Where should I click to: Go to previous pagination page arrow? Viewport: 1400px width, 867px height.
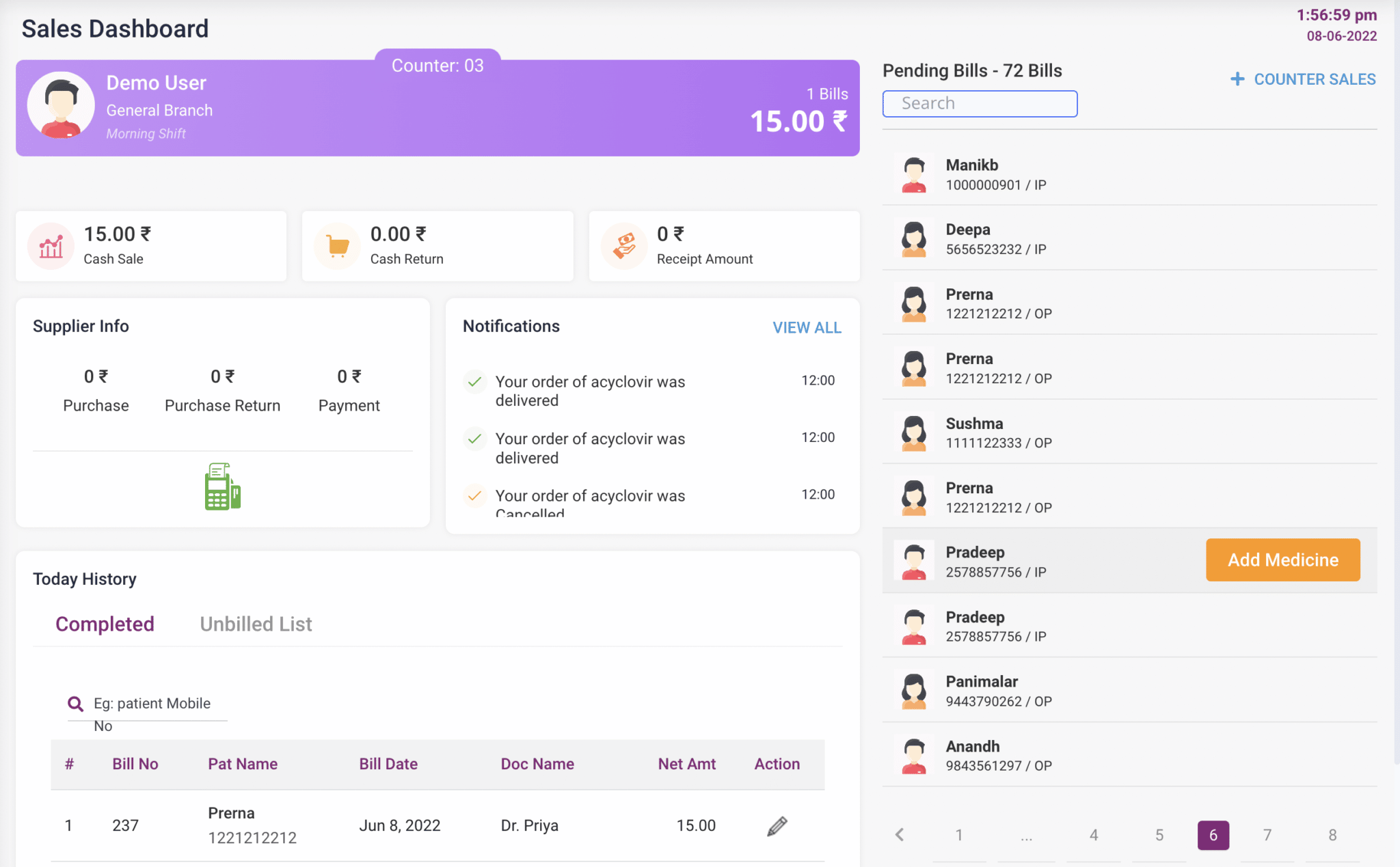click(900, 835)
